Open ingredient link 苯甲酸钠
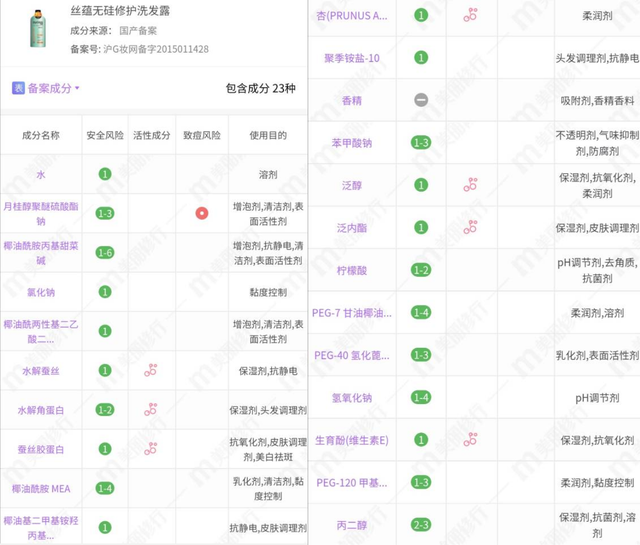640x545 pixels. coord(352,143)
